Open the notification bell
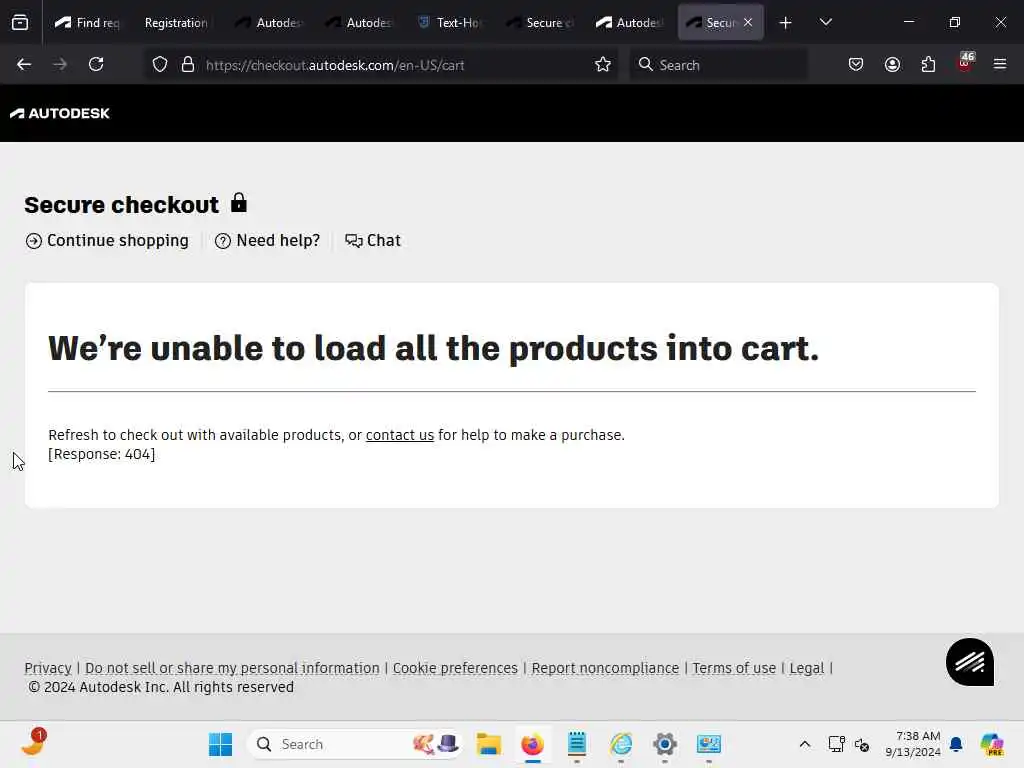1024x768 pixels. pos(956,744)
